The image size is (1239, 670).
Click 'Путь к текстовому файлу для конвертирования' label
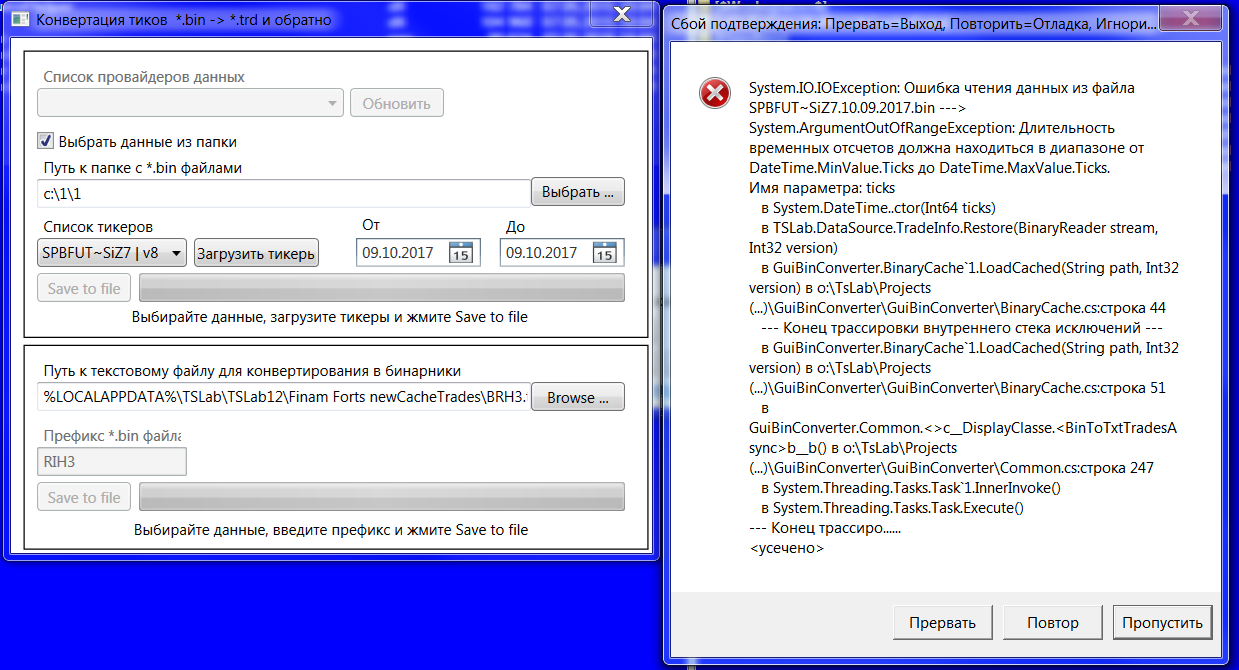(252, 371)
